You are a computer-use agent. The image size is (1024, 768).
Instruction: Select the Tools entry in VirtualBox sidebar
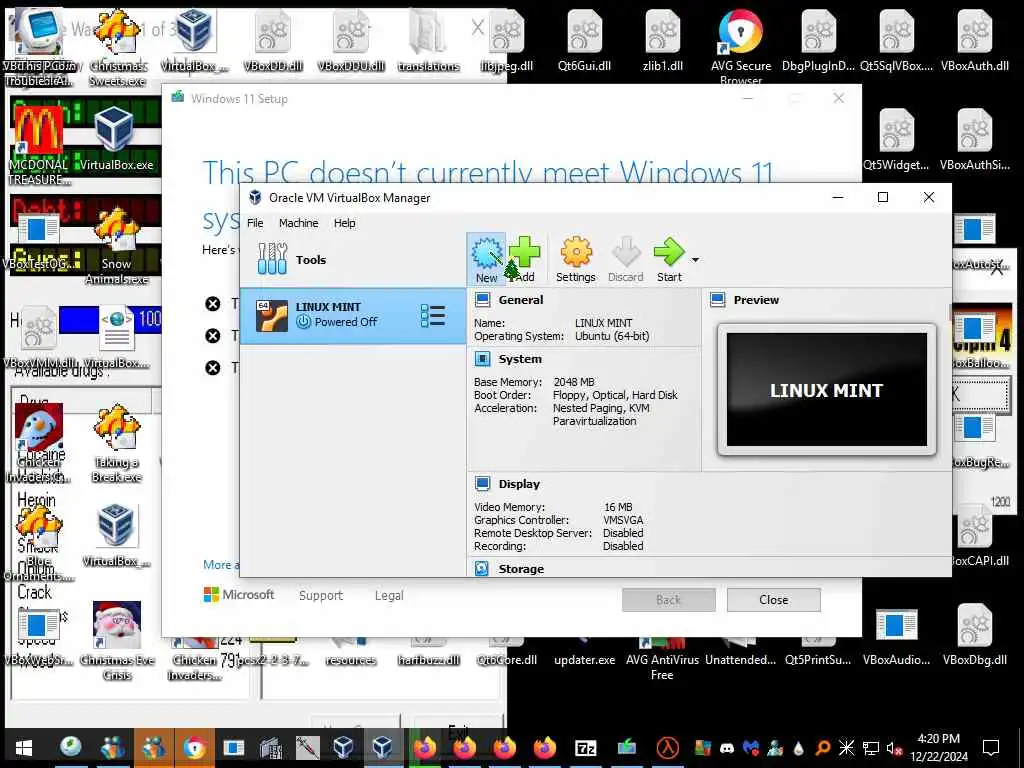(353, 259)
